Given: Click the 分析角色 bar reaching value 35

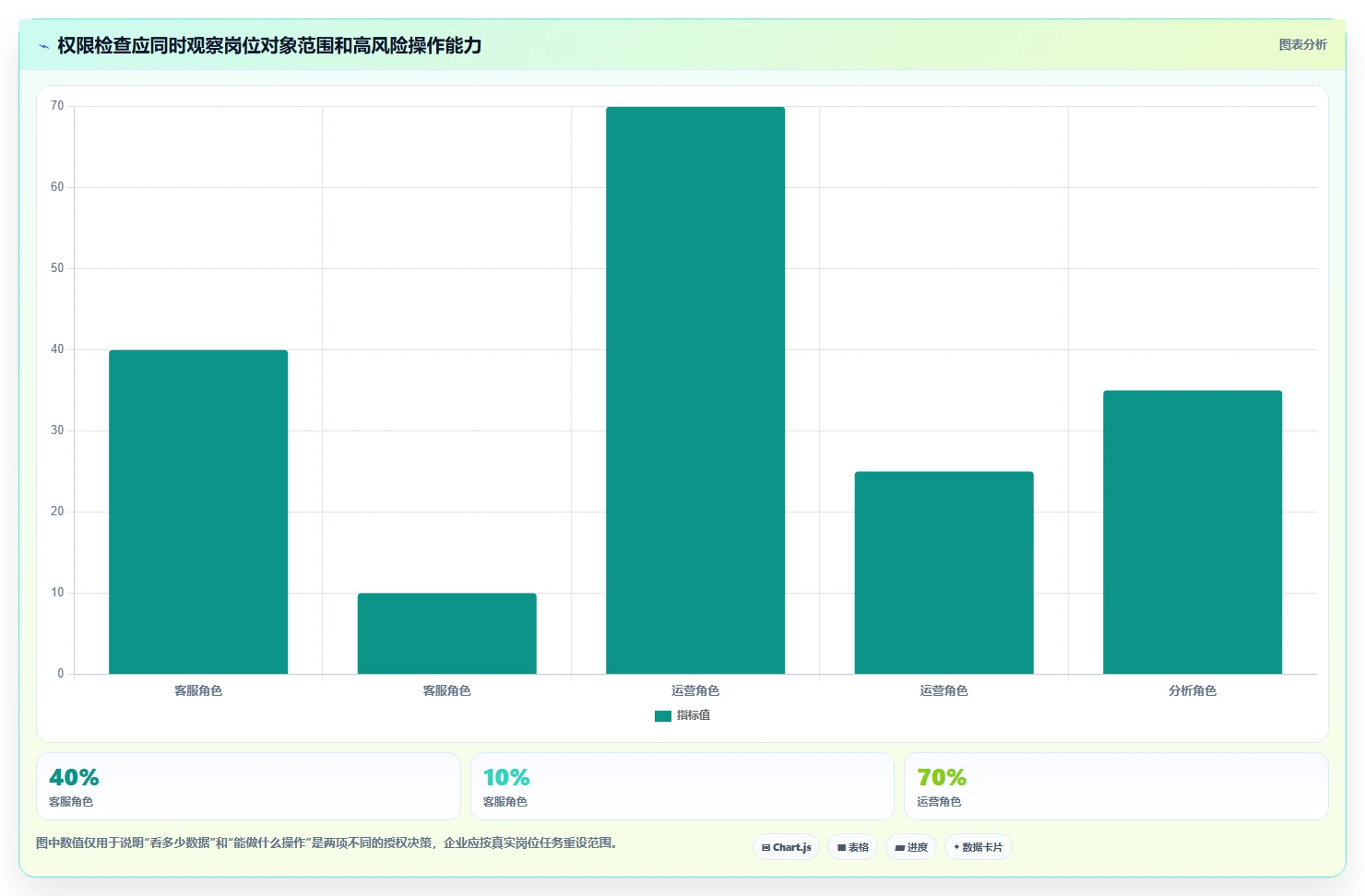Looking at the screenshot, I should [1193, 532].
